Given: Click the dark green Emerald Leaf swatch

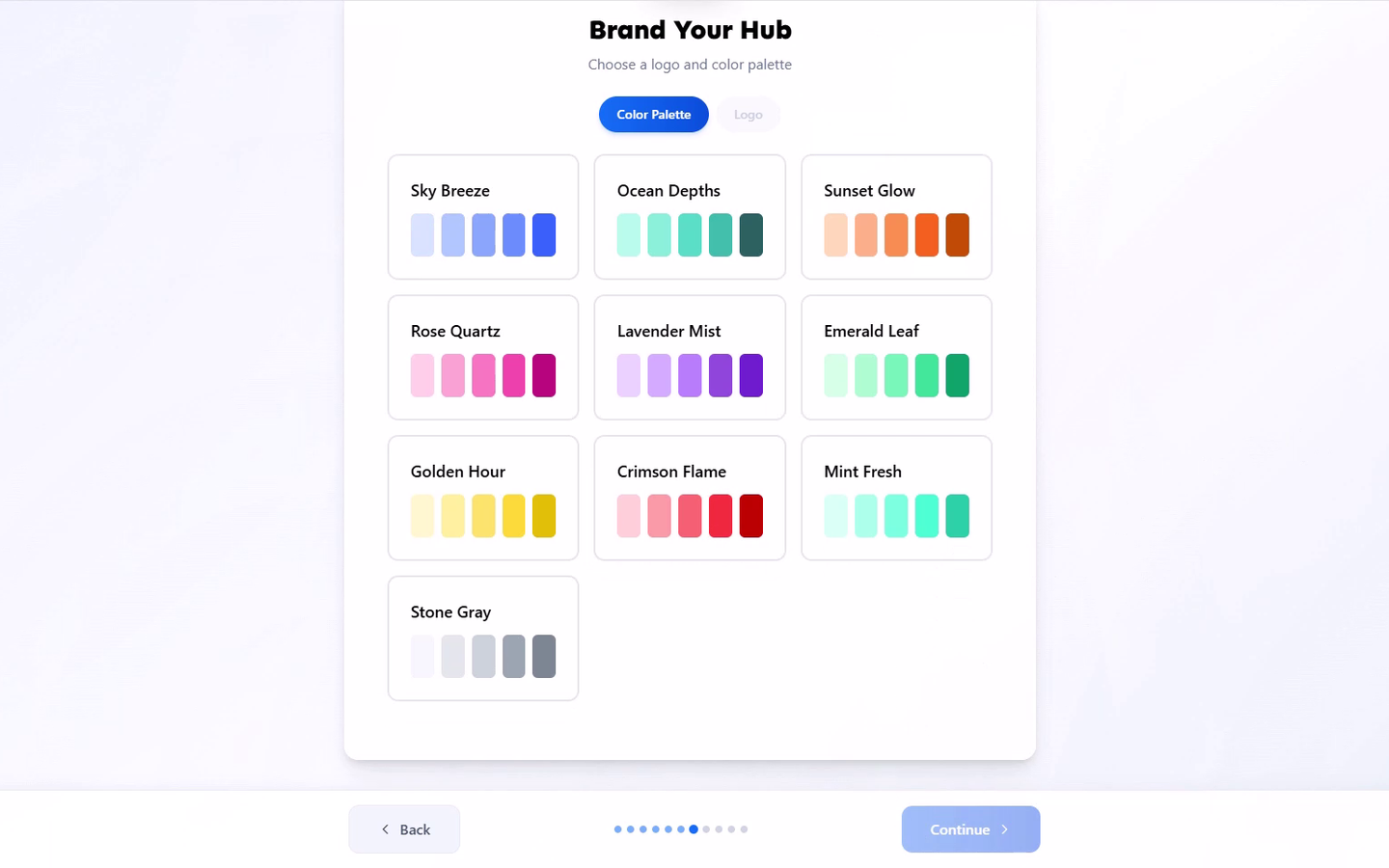Looking at the screenshot, I should tap(957, 376).
